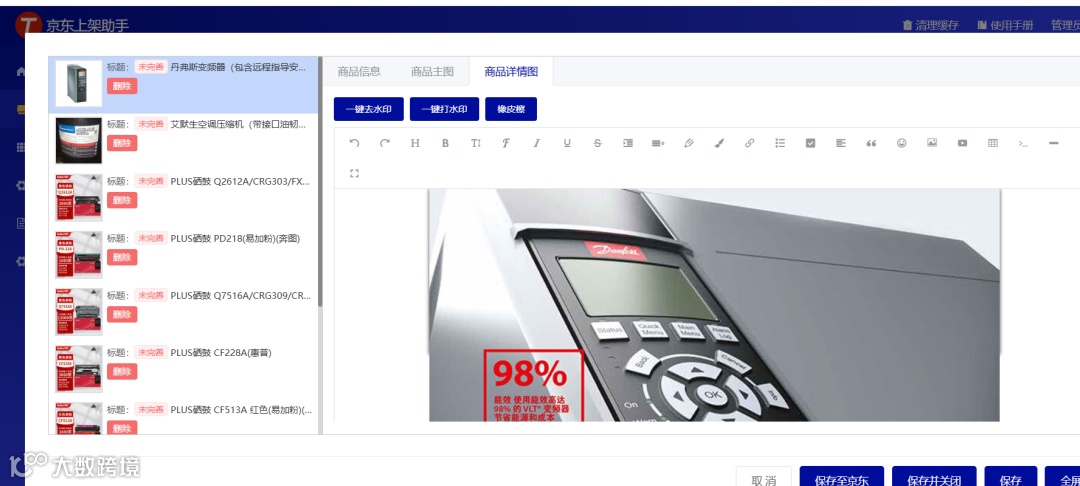Screen dimensions: 1080x486
Task: Select the PLUS硒鼓 CF228A product thumbnail
Action: [x=79, y=370]
